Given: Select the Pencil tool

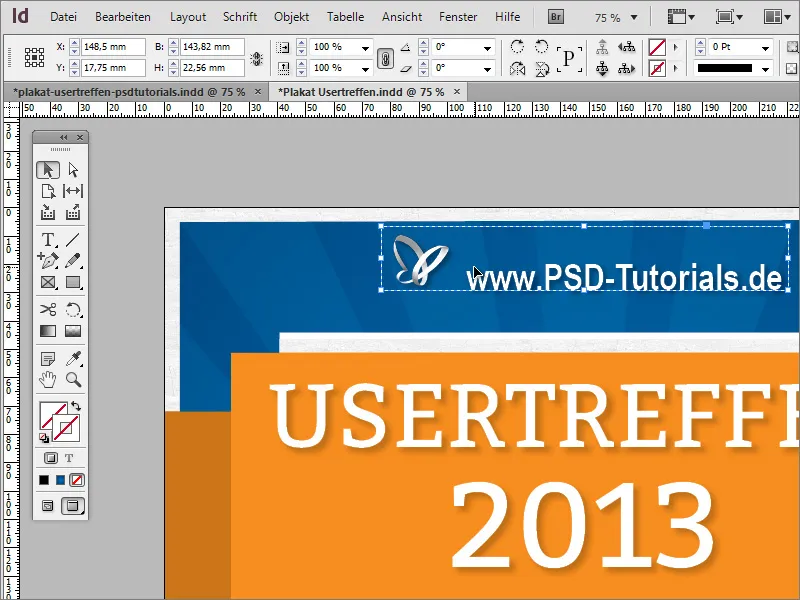Looking at the screenshot, I should click(73, 260).
